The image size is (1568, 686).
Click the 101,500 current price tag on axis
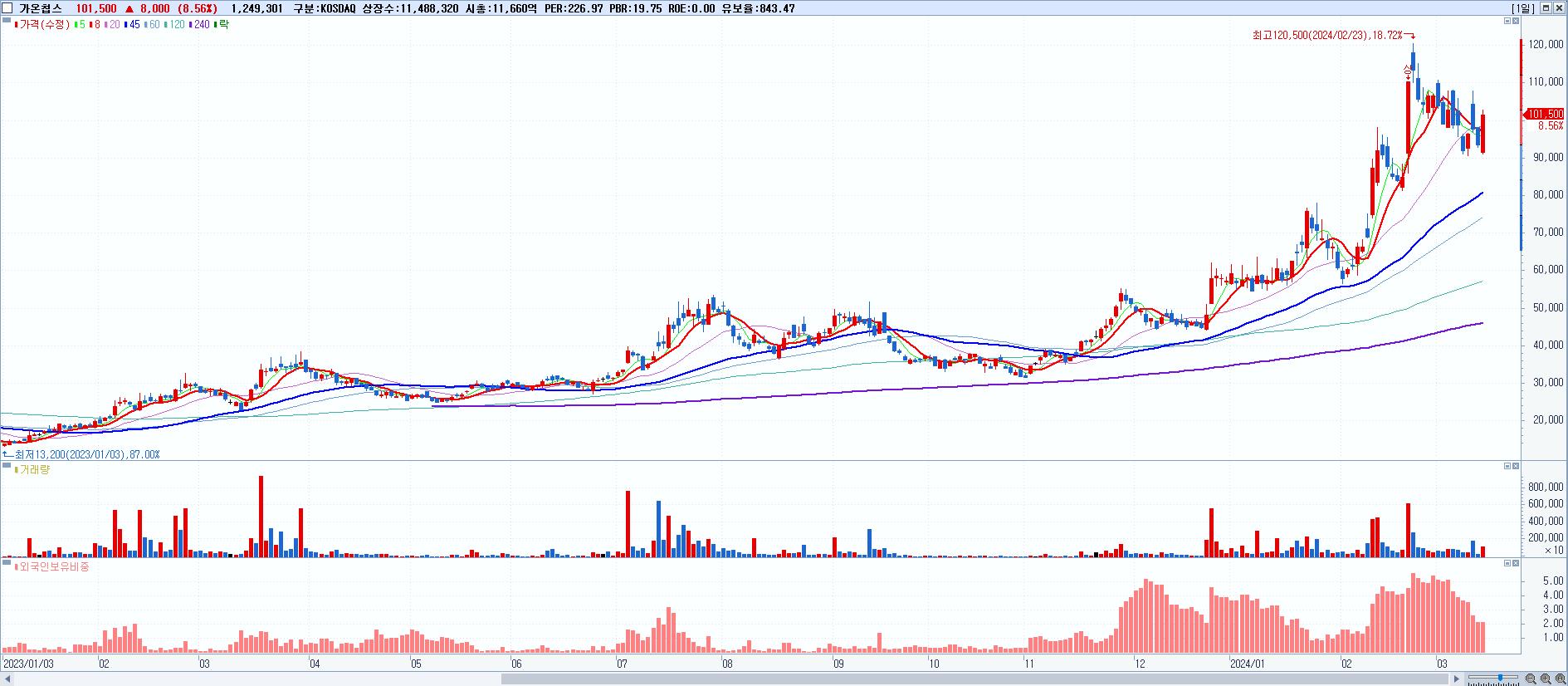1545,114
